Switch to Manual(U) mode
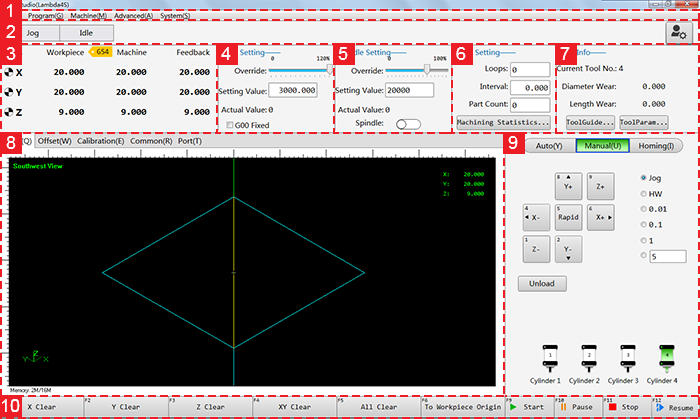The height and width of the screenshot is (419, 700). point(603,146)
